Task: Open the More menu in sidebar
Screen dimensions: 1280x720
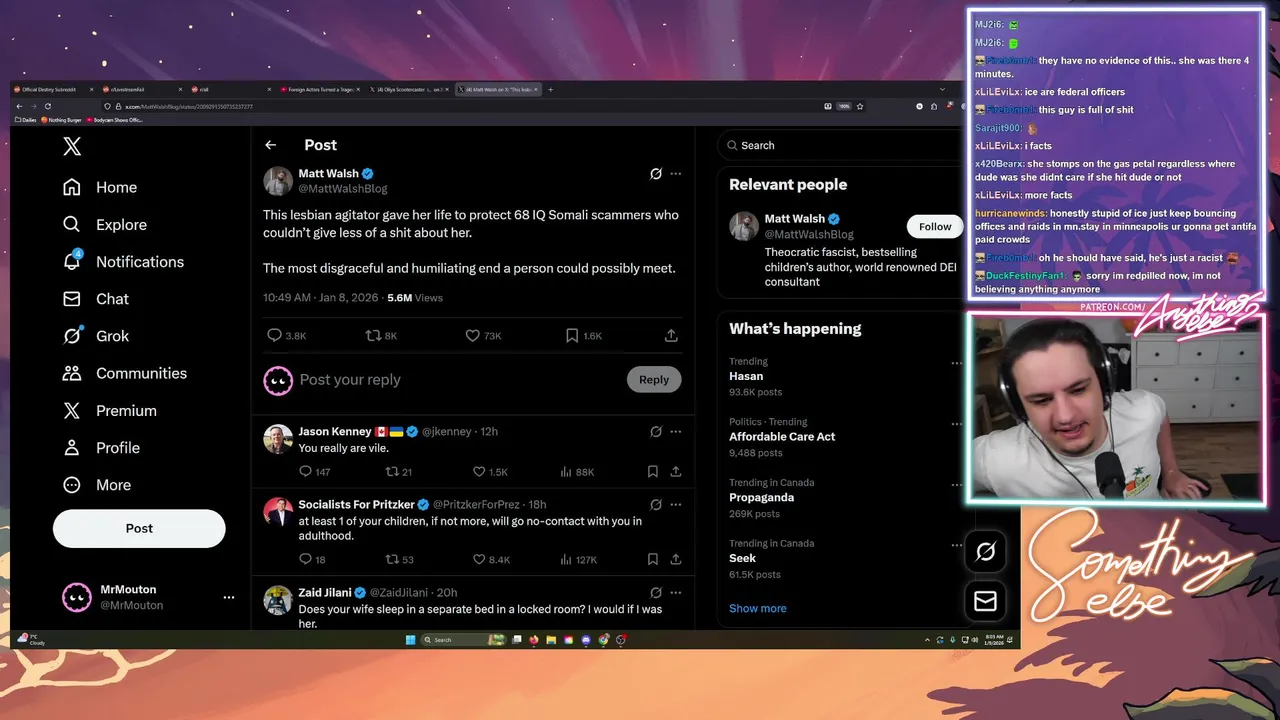Action: (97, 485)
